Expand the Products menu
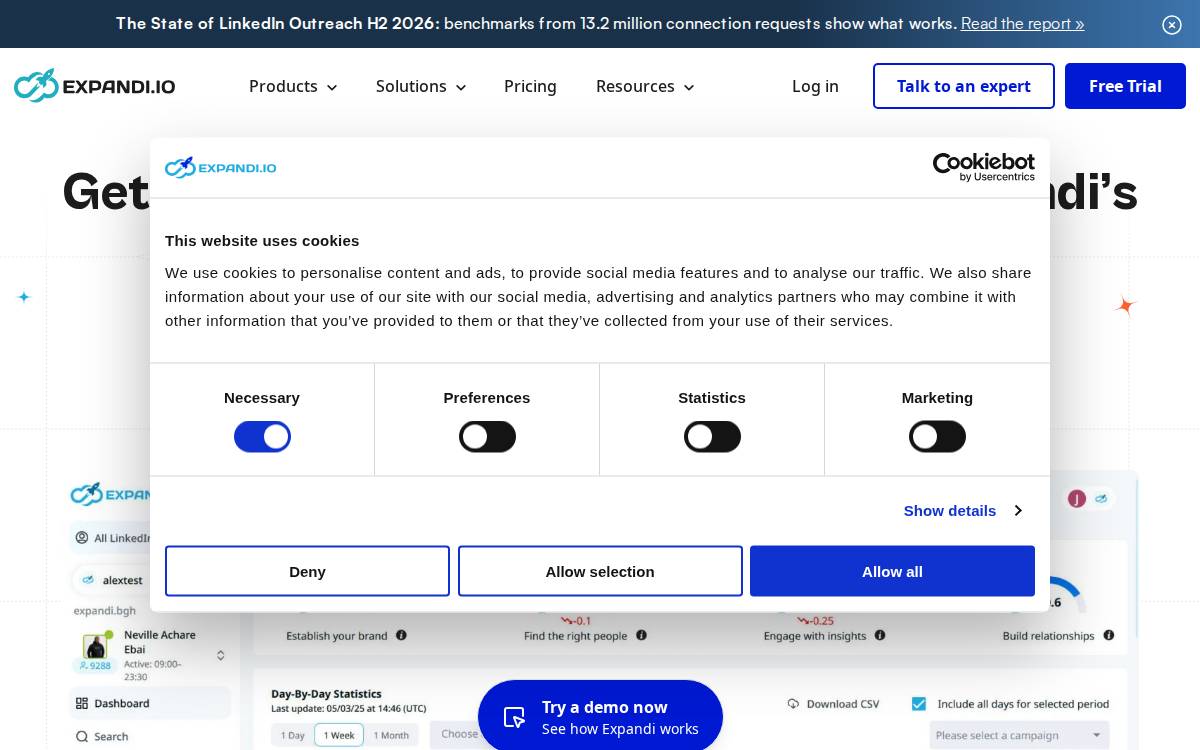1200x750 pixels. point(293,87)
